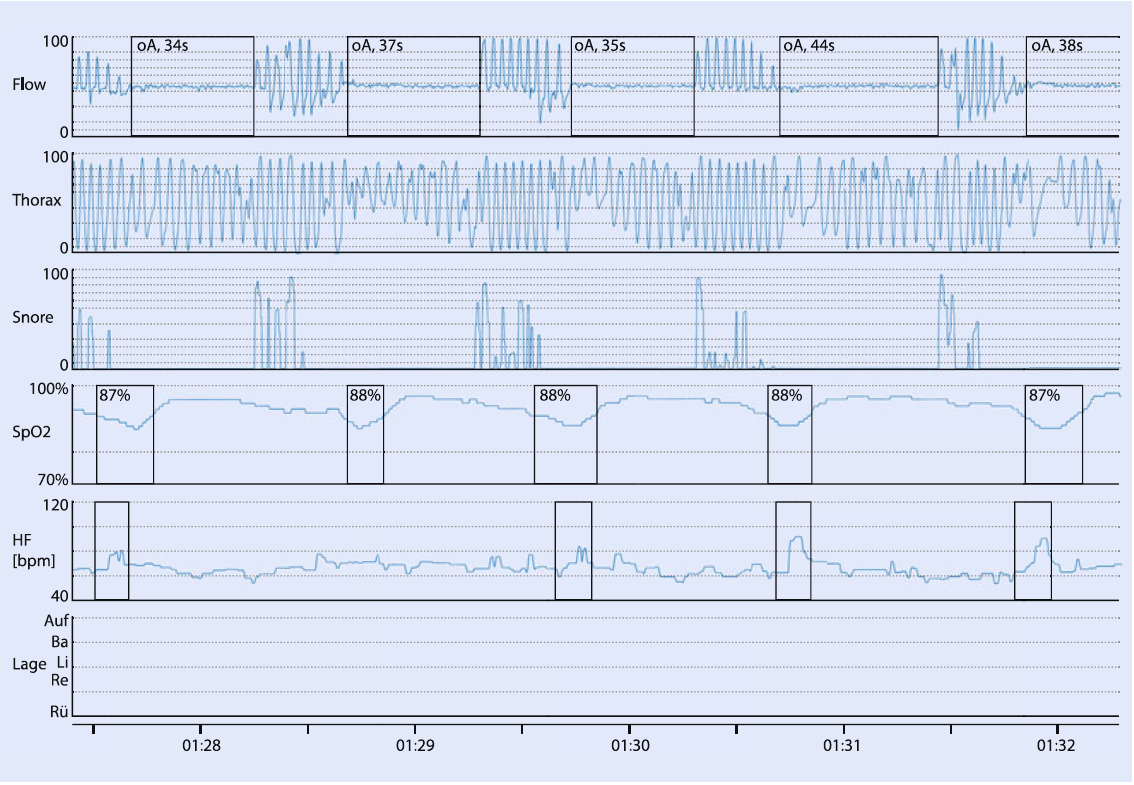Click the 01:31 time axis label

pos(842,746)
